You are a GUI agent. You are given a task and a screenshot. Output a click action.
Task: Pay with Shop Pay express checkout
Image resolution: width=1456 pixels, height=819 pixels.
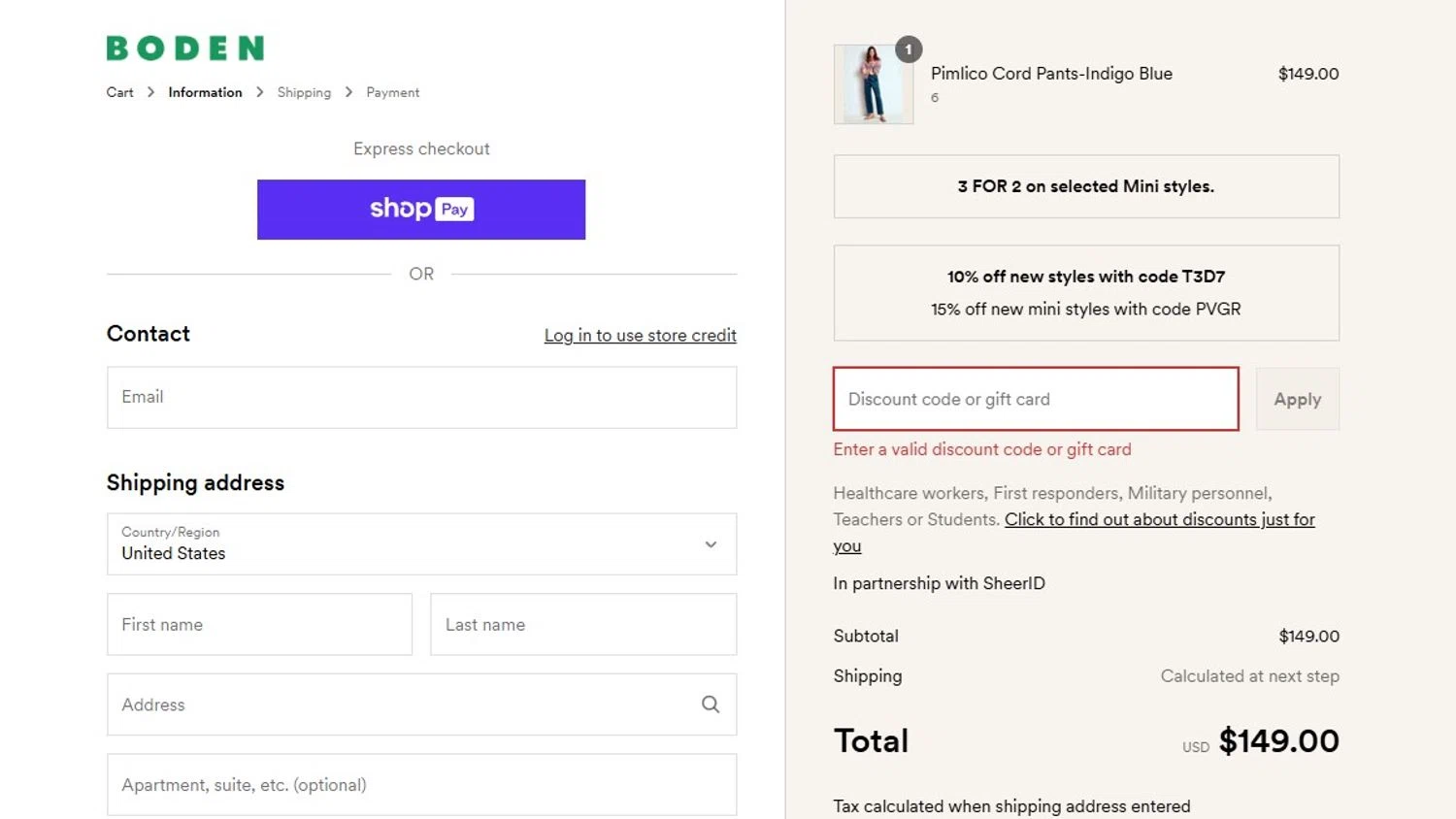pyautogui.click(x=421, y=210)
